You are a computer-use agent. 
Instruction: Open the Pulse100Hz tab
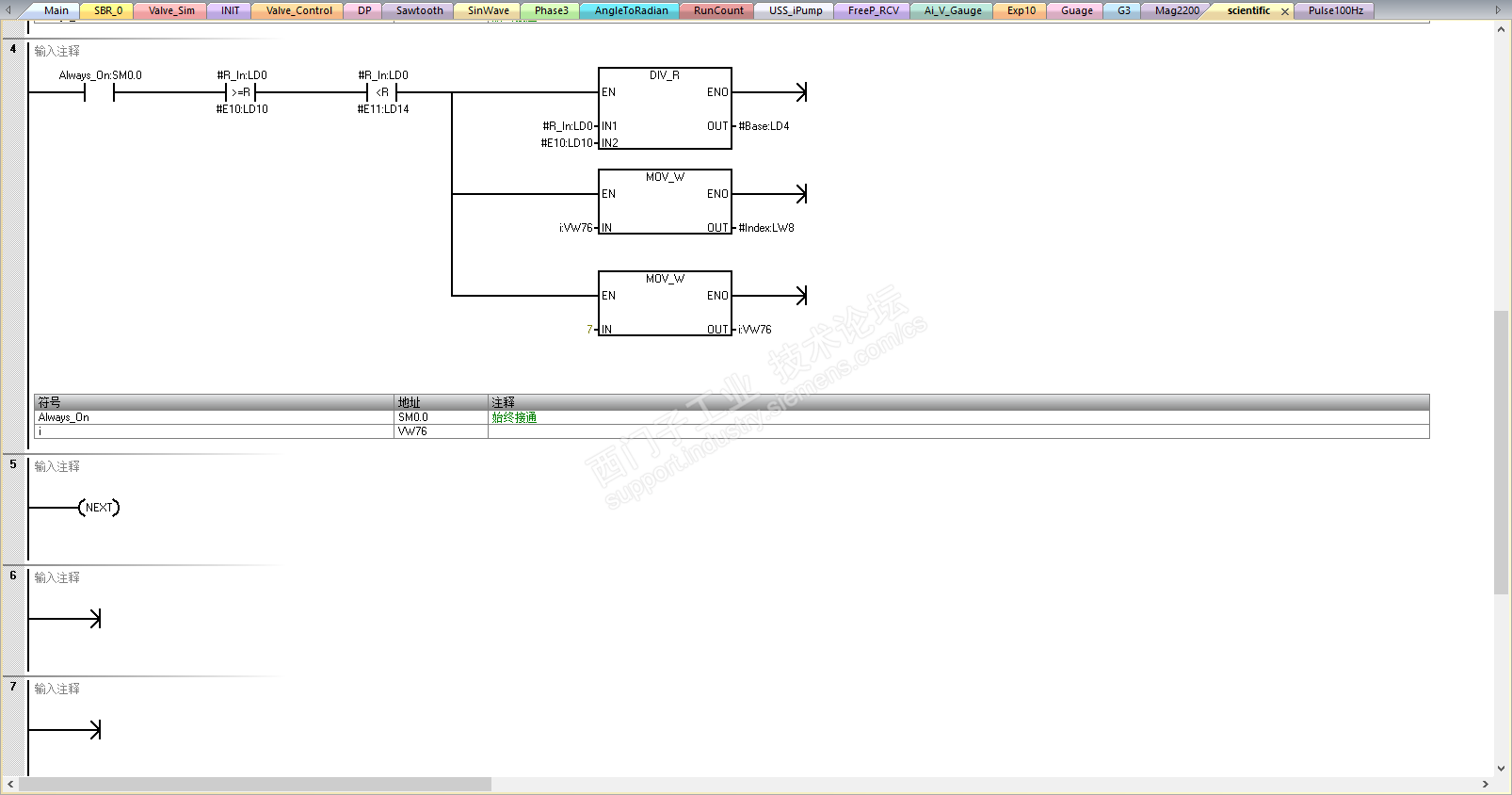pyautogui.click(x=1335, y=10)
